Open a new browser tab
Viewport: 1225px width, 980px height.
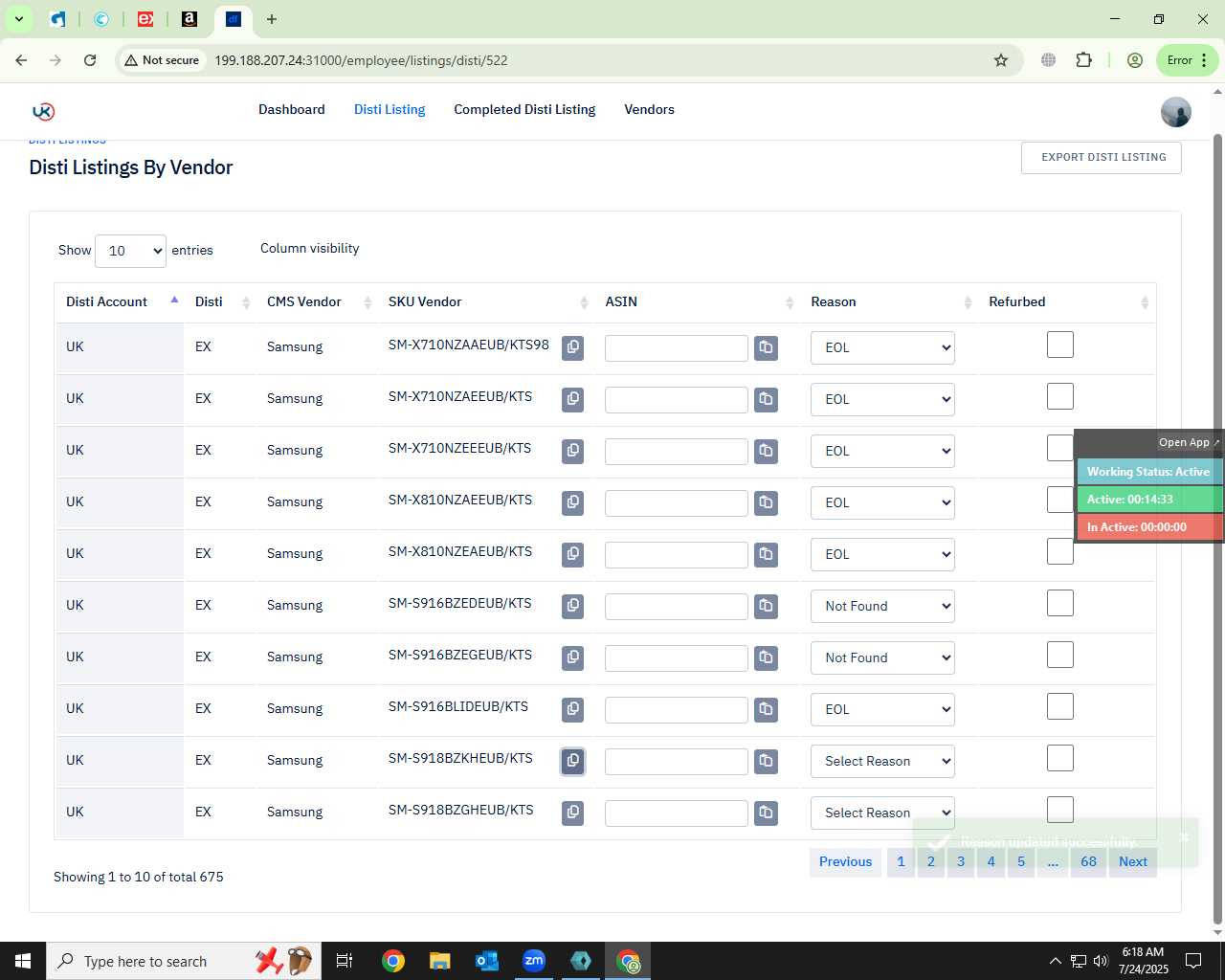272,19
